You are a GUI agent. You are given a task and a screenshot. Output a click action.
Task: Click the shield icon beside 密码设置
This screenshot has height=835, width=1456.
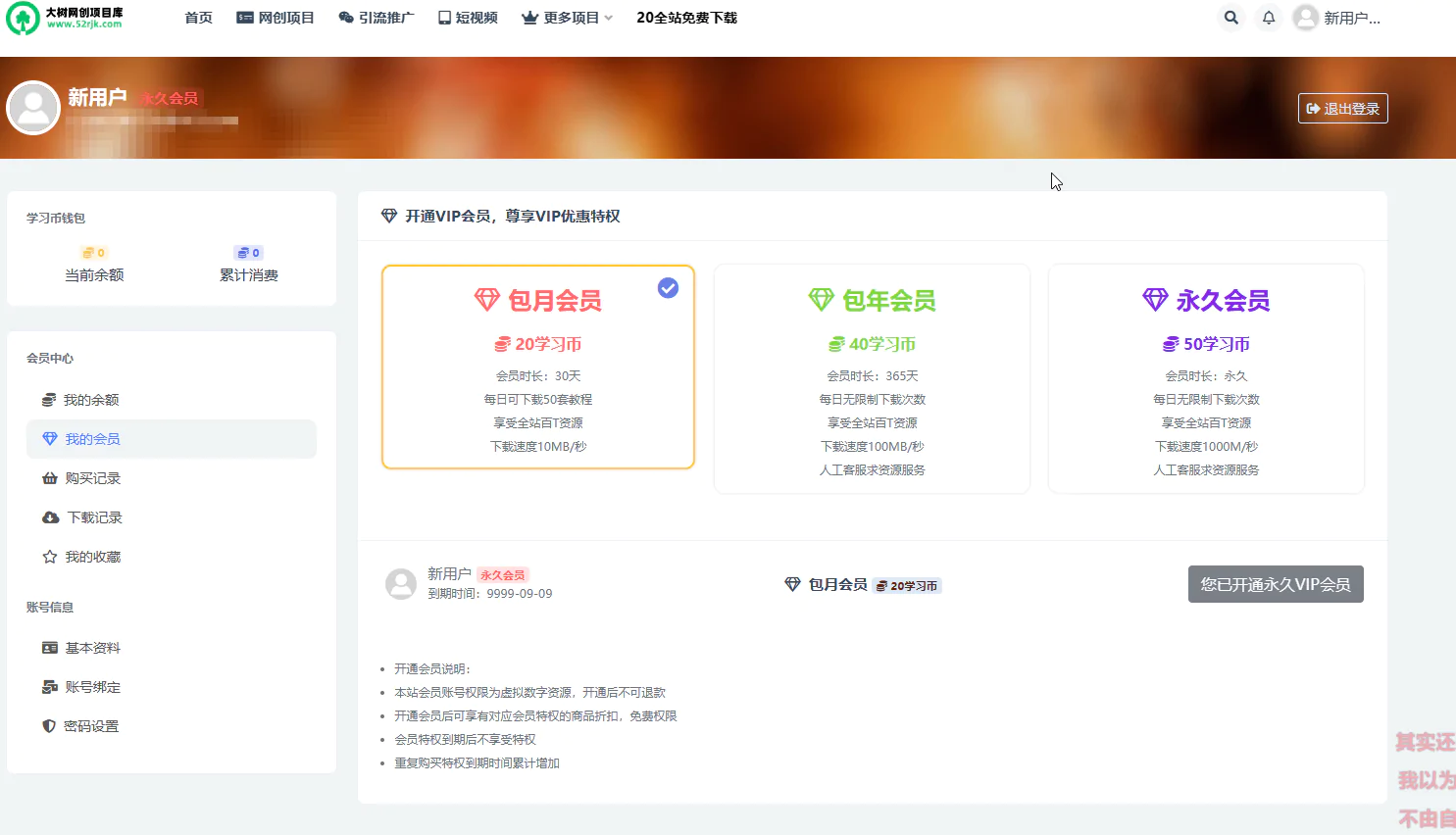point(49,726)
